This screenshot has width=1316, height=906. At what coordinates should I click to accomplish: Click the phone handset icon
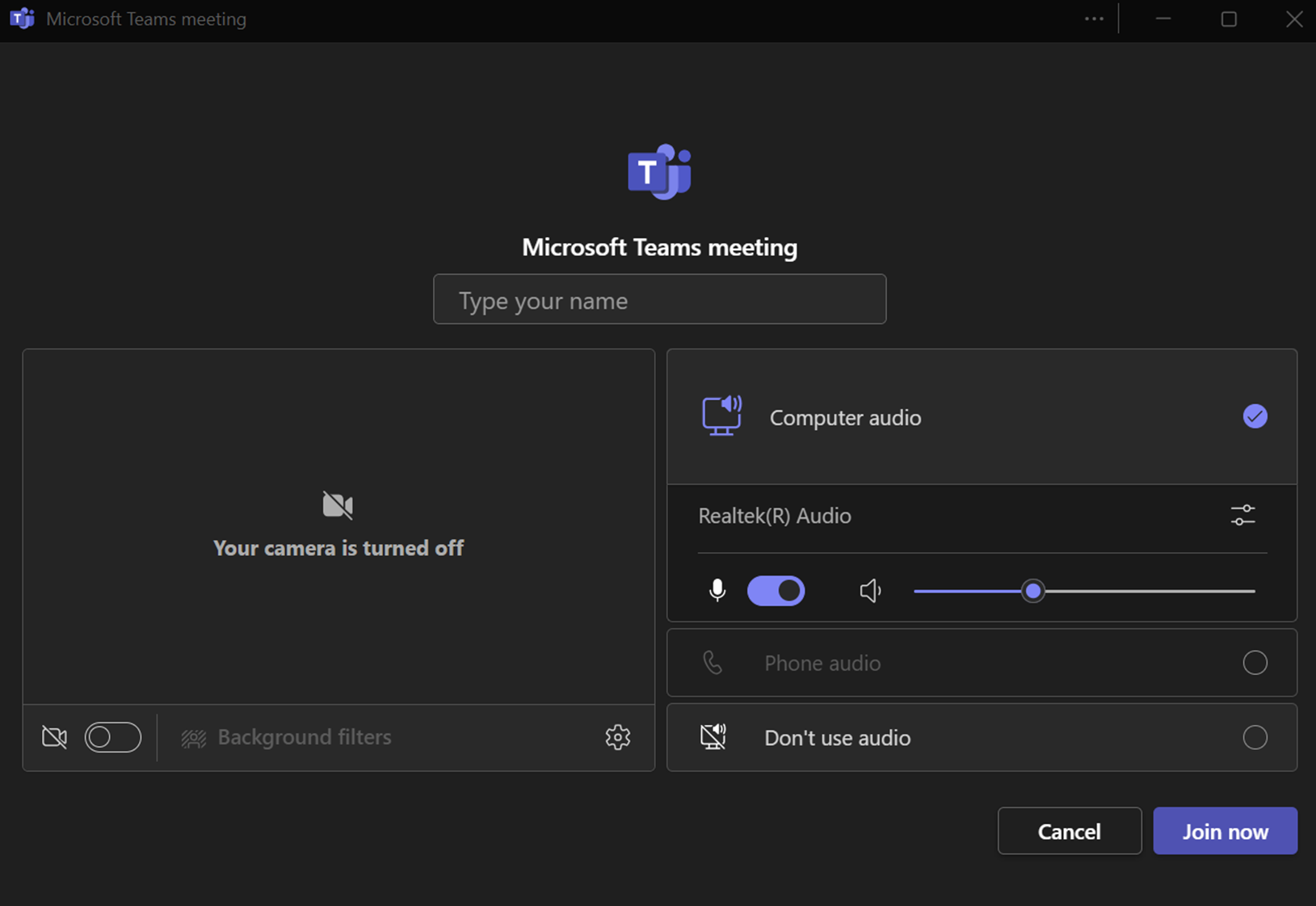coord(713,663)
